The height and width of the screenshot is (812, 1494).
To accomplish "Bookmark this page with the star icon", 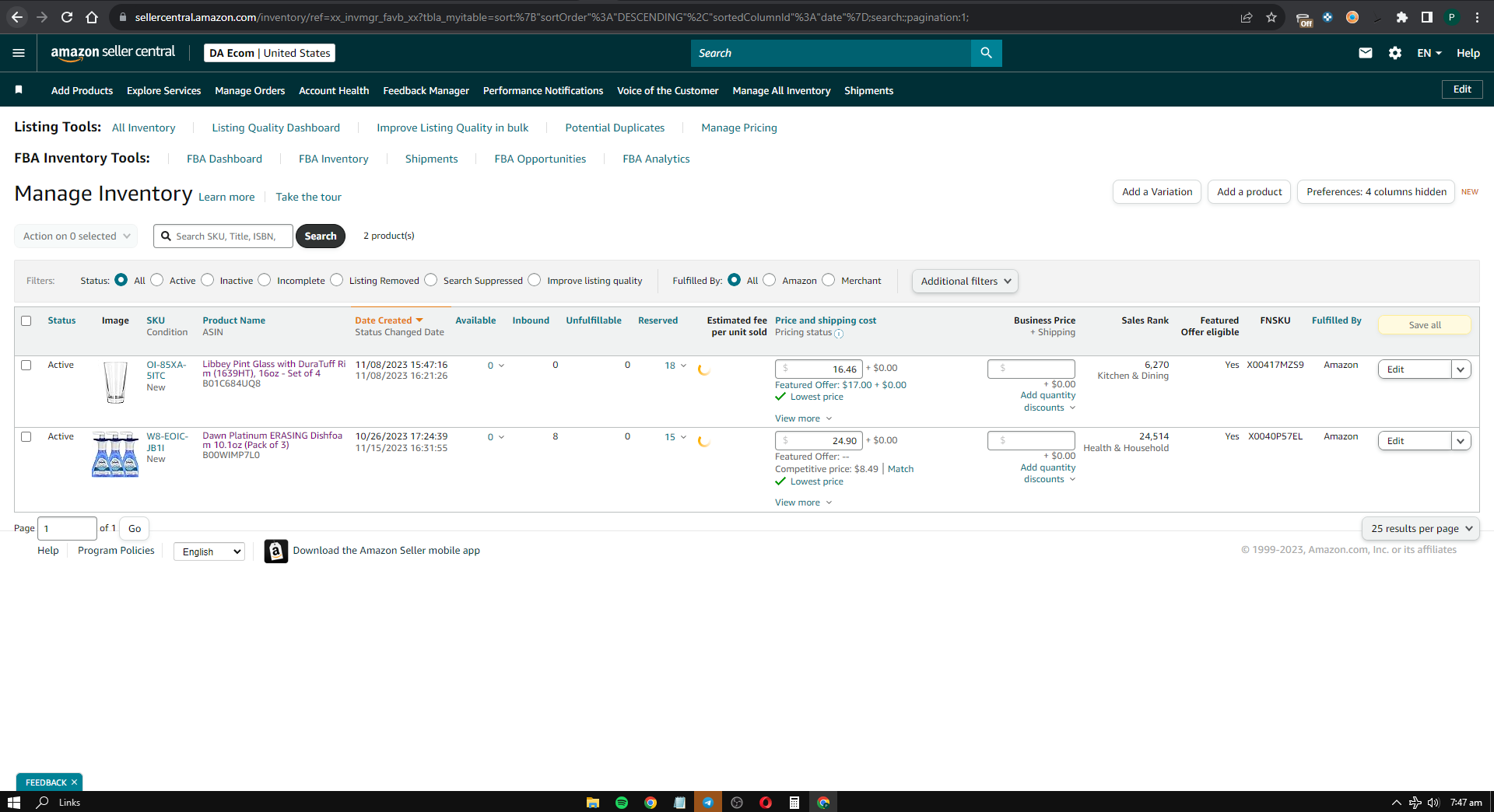I will pos(1271,17).
